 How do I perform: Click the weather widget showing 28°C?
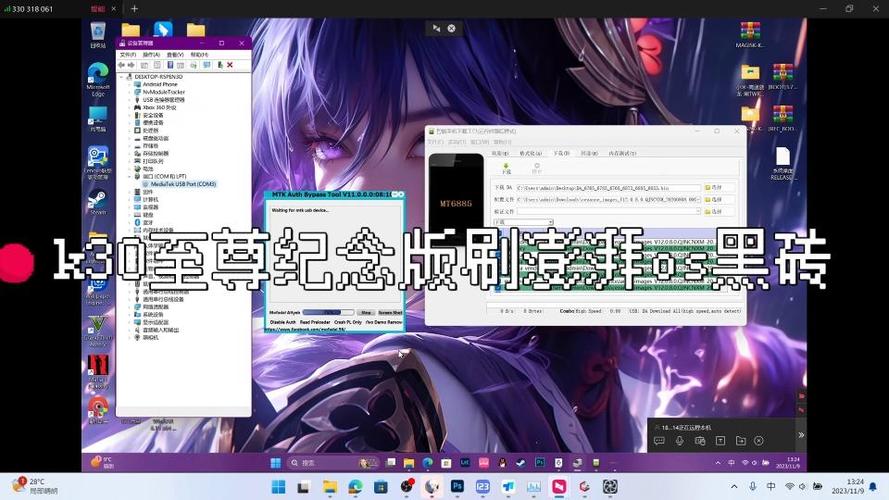coord(34,486)
